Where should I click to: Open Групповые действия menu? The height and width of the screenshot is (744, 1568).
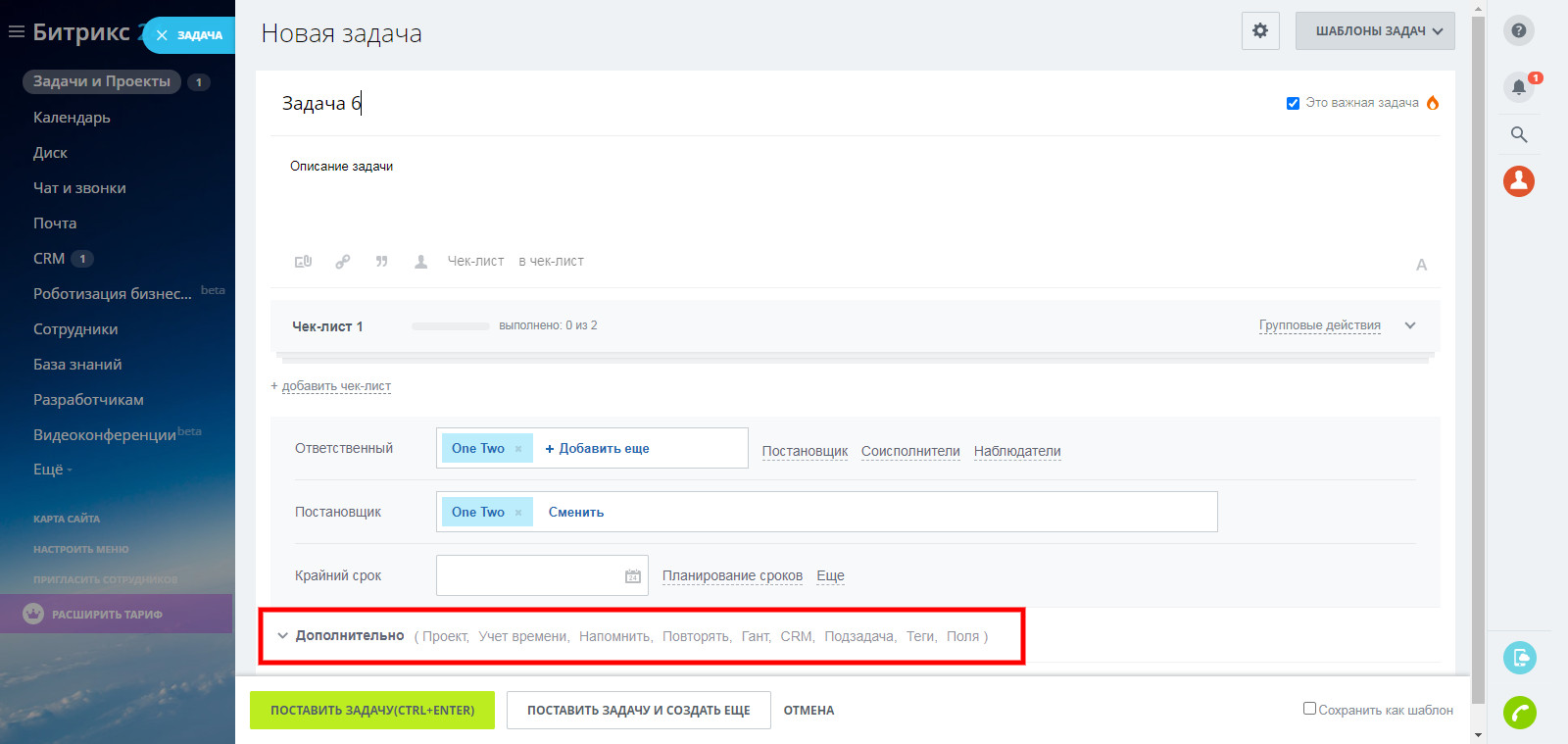(x=1320, y=325)
